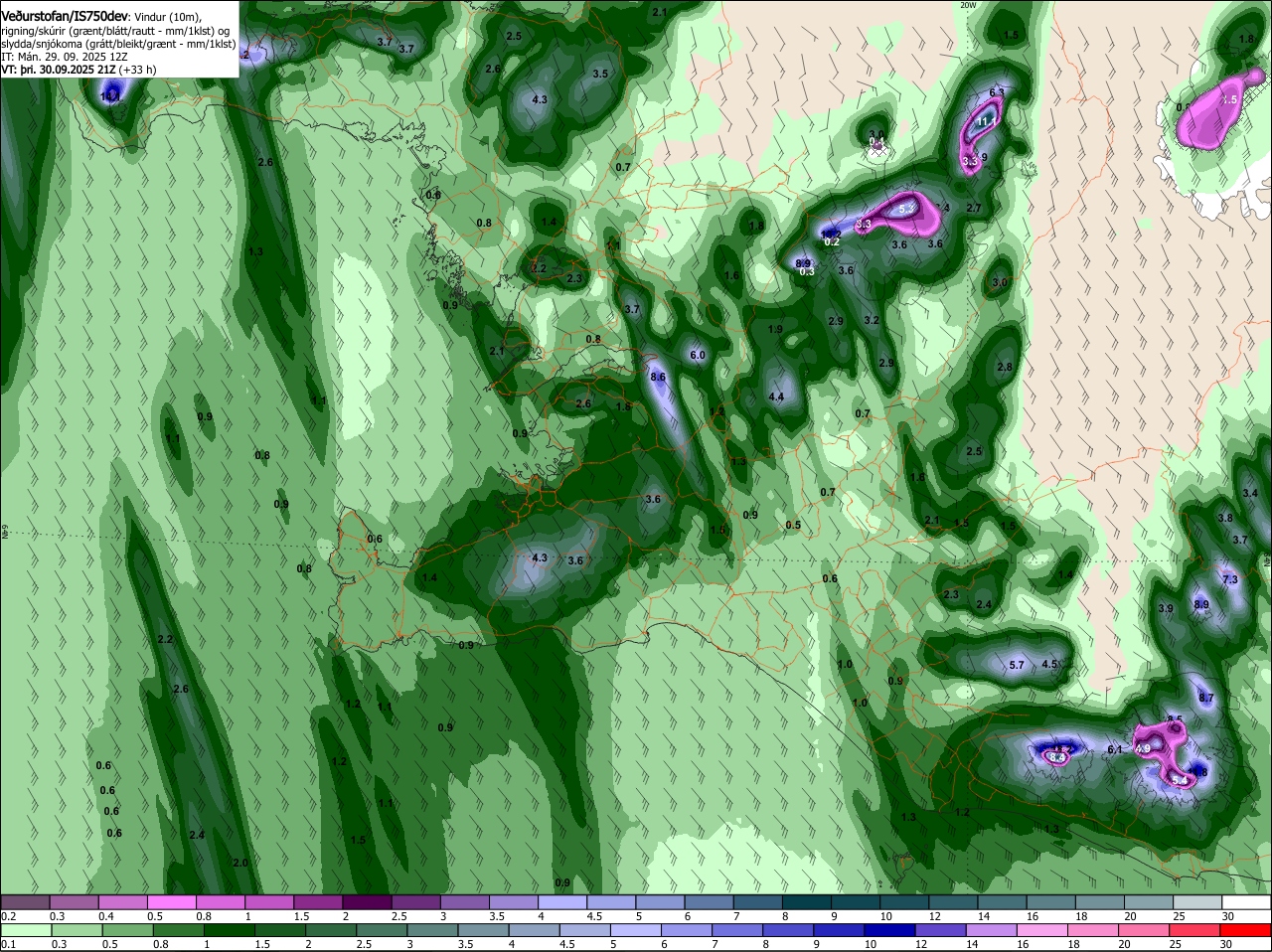1272x952 pixels.
Task: Click the 3.4 value label on the map
Action: [1250, 493]
